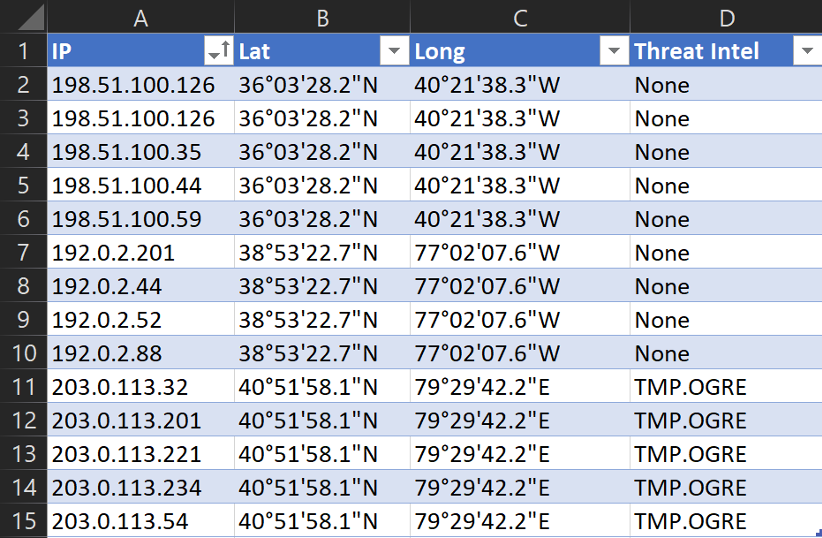Select column C header
Screen dimensions: 822x538
click(519, 17)
